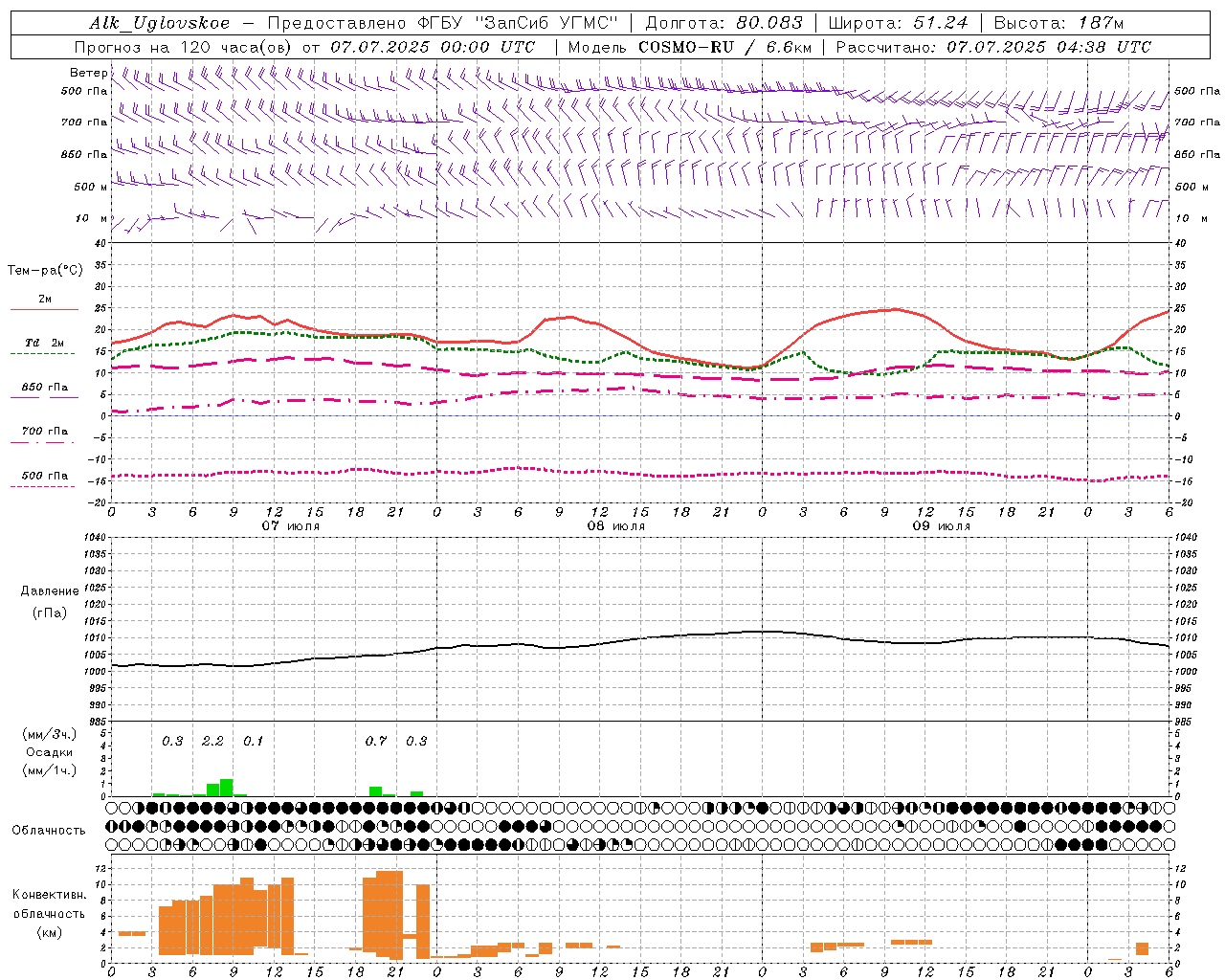Click '1040' on the right pressure axis
This screenshot has width=1225, height=980.
(x=1186, y=538)
